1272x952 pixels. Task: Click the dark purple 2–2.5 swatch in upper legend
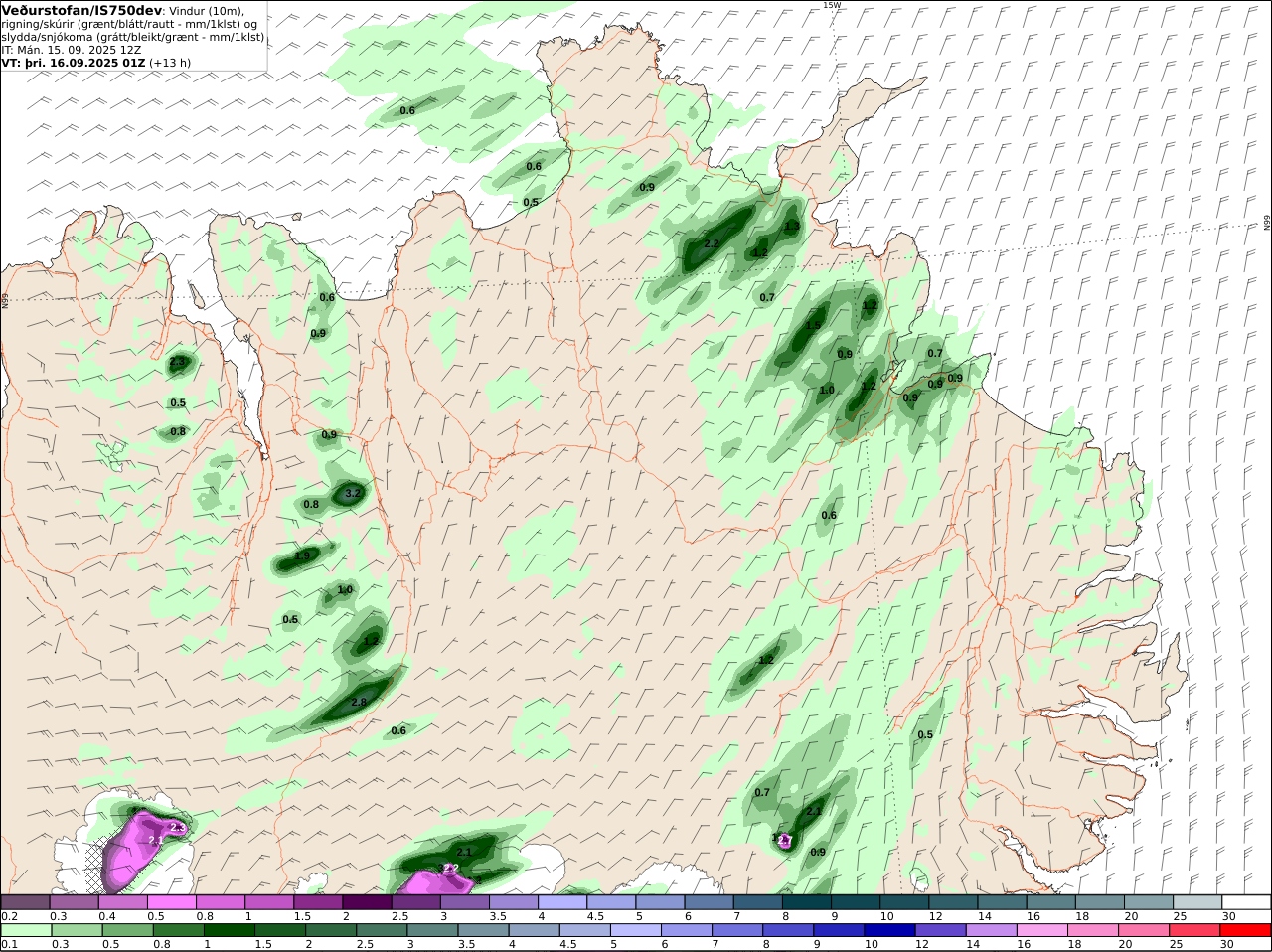click(x=366, y=902)
